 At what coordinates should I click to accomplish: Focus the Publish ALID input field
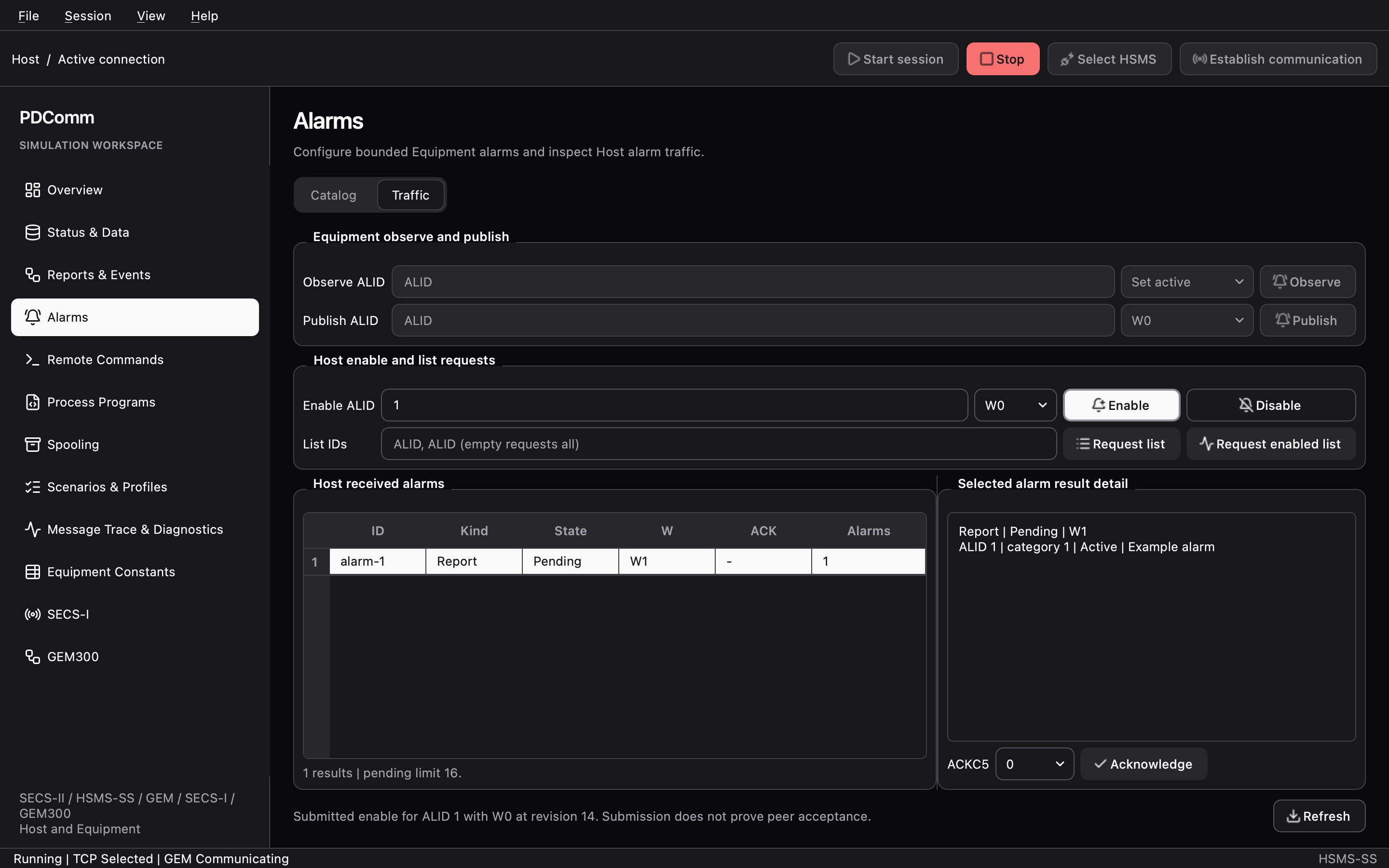(753, 320)
